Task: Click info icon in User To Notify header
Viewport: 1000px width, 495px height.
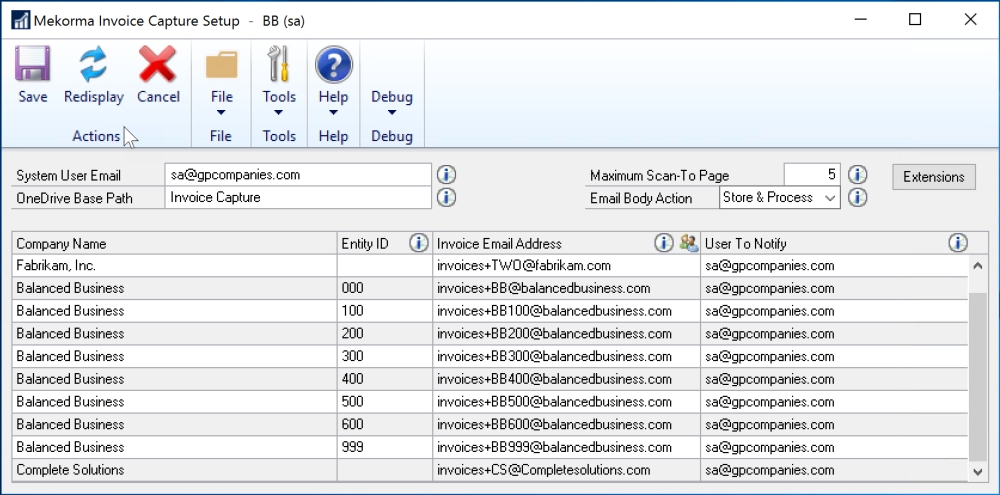Action: coord(958,242)
